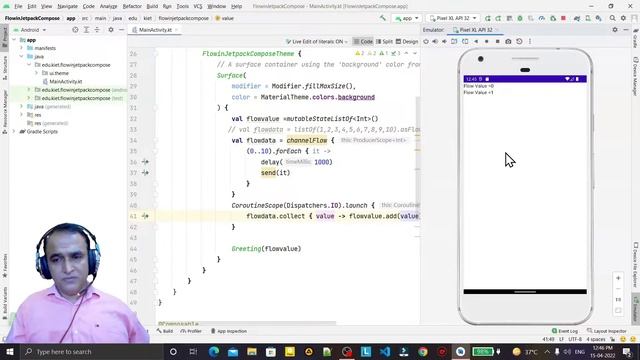Click emulator power button icon
This screenshot has width=640, height=360.
[426, 41]
